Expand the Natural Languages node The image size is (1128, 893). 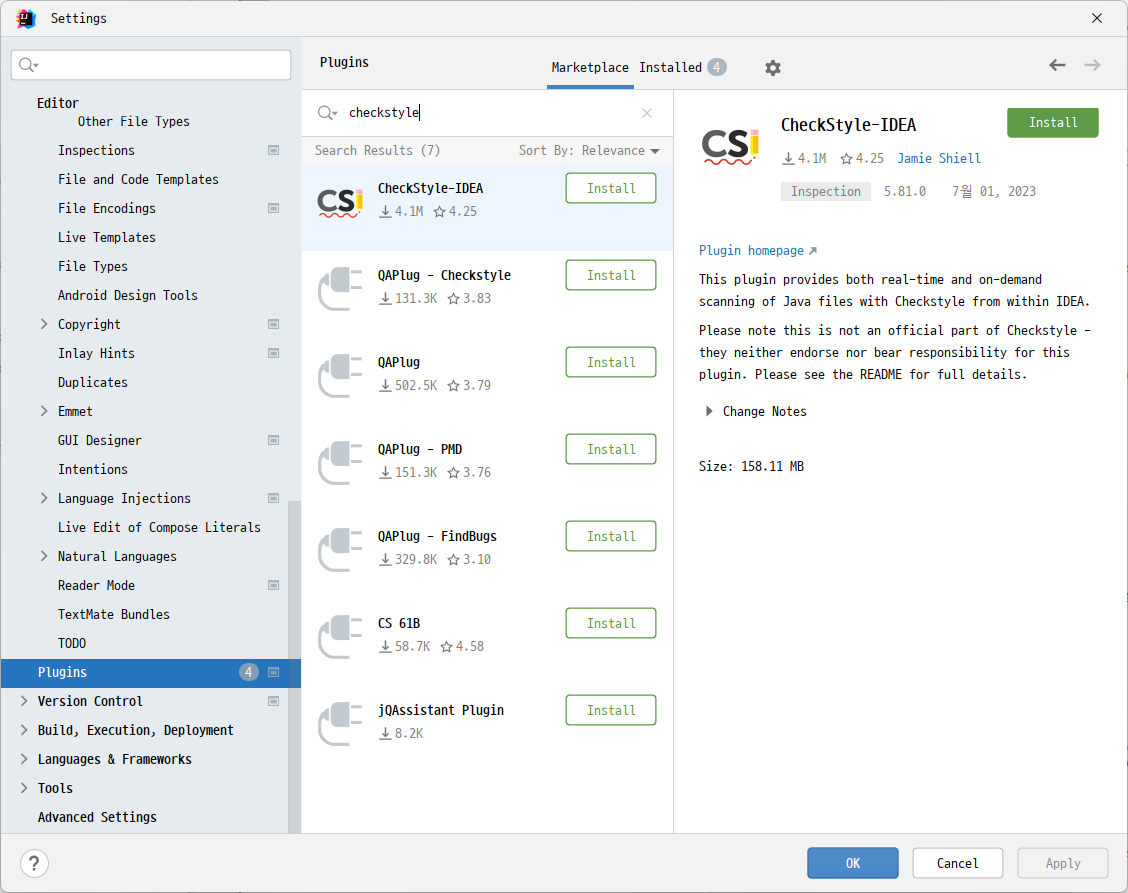coord(44,556)
